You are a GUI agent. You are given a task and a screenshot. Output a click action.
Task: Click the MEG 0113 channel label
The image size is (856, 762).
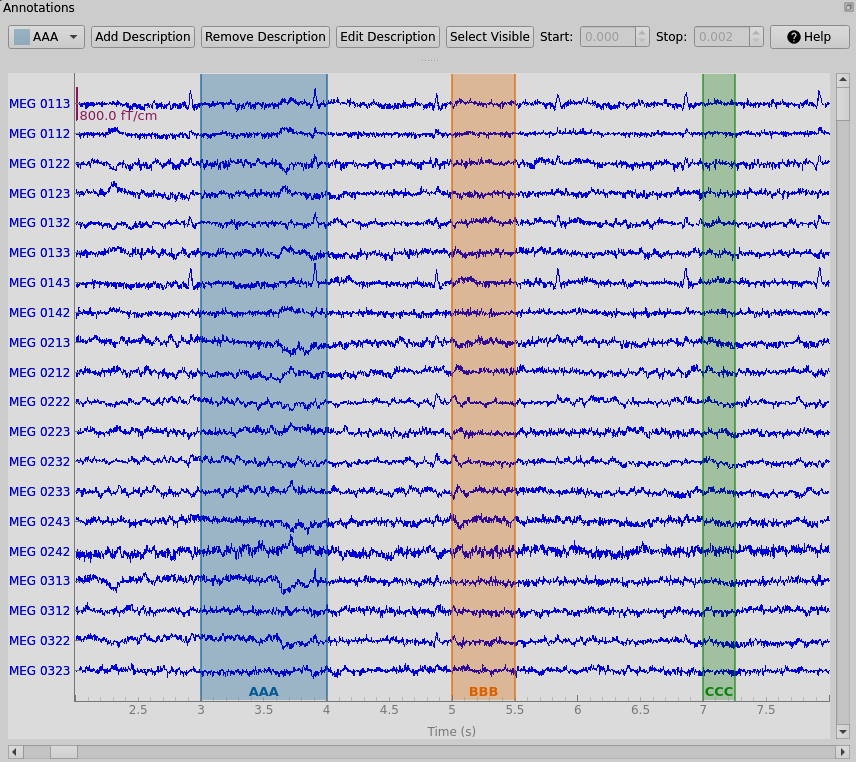coord(40,103)
